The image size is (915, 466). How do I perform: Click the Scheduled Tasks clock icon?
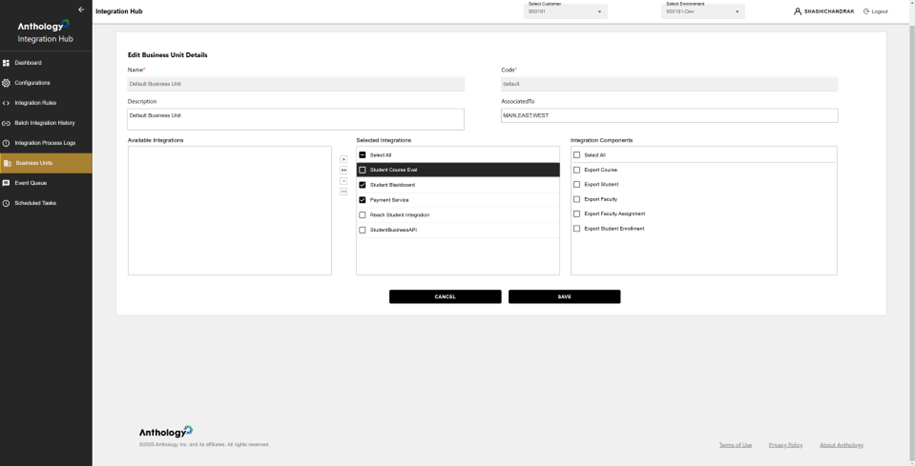tap(6, 203)
